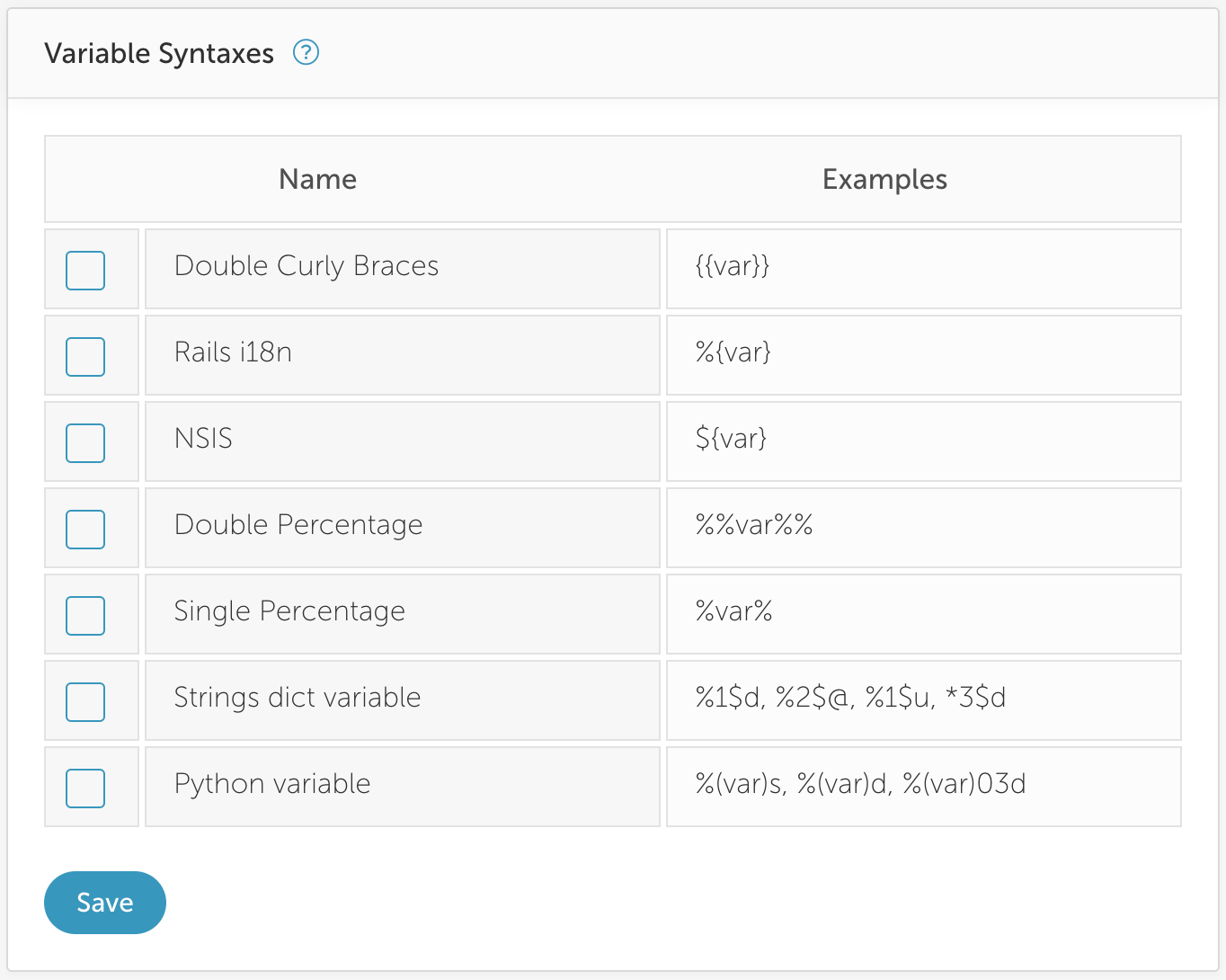Check the NSIS syntax checkbox

85,443
